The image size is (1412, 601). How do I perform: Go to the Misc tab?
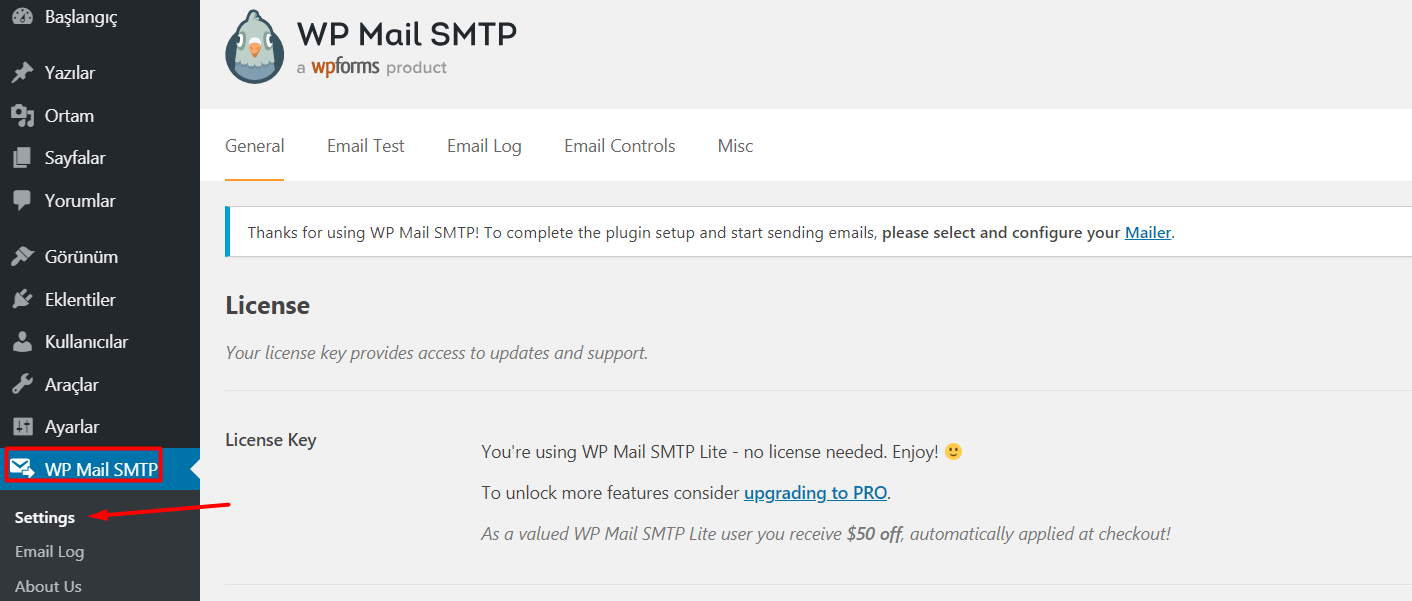735,146
